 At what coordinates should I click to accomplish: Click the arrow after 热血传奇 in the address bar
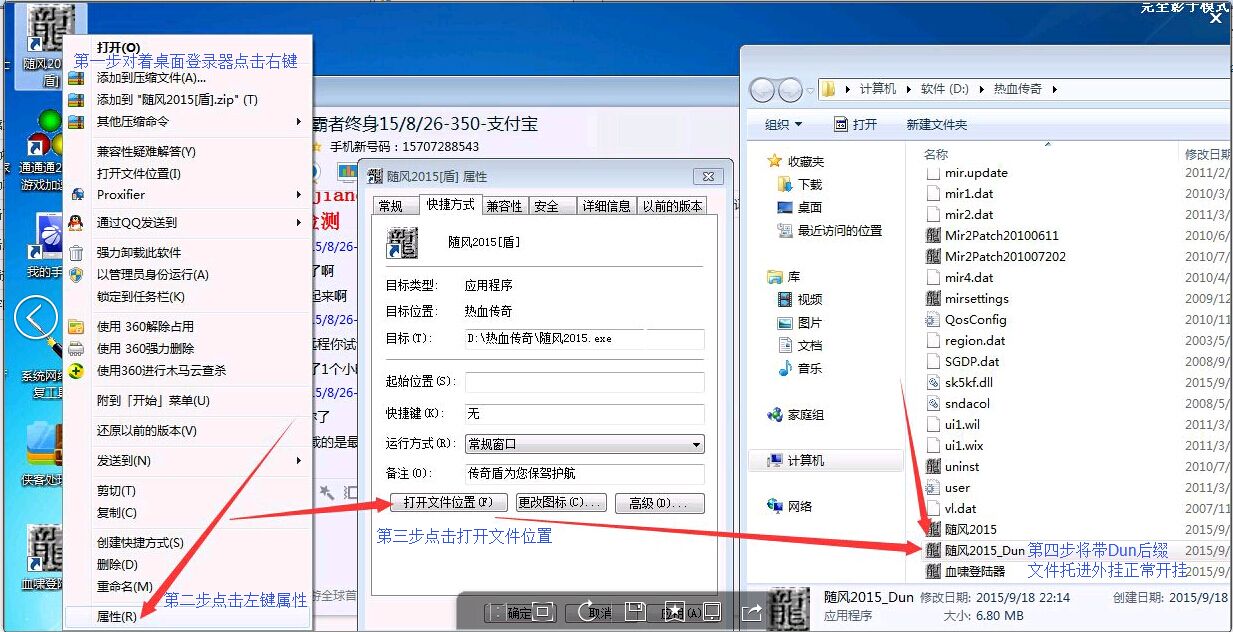1054,90
